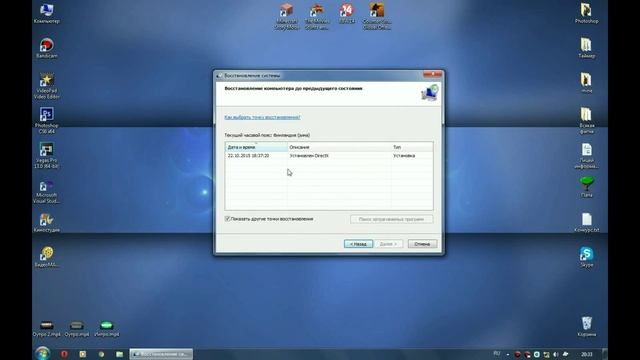Viewport: 640px width, 360px height.
Task: Activate Восстановление системы taskbar button
Action: click(x=161, y=354)
